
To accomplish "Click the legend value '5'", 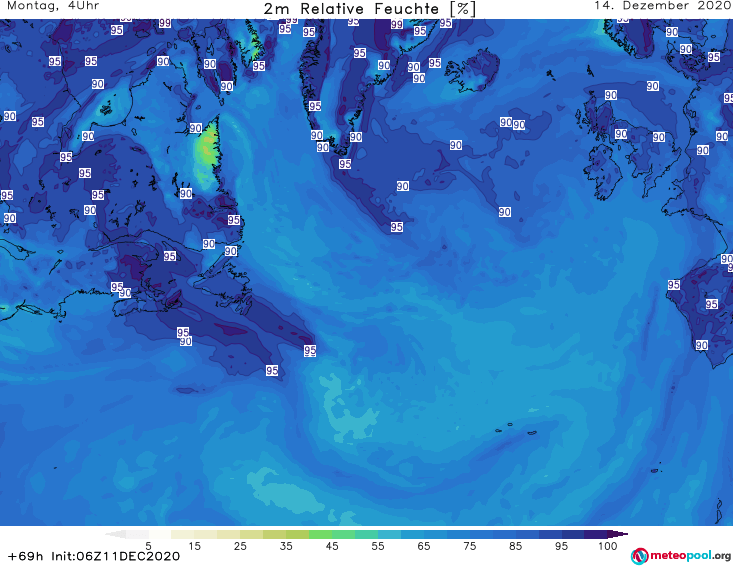I will pyautogui.click(x=148, y=546).
